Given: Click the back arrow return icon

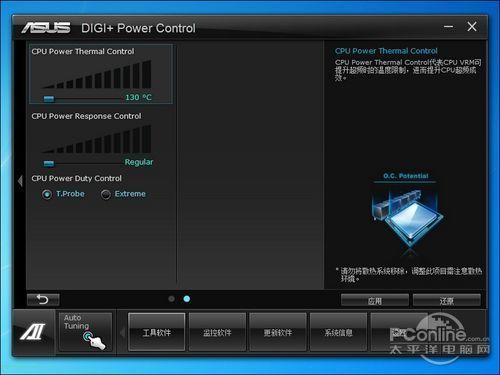Looking at the screenshot, I should pyautogui.click(x=43, y=300).
